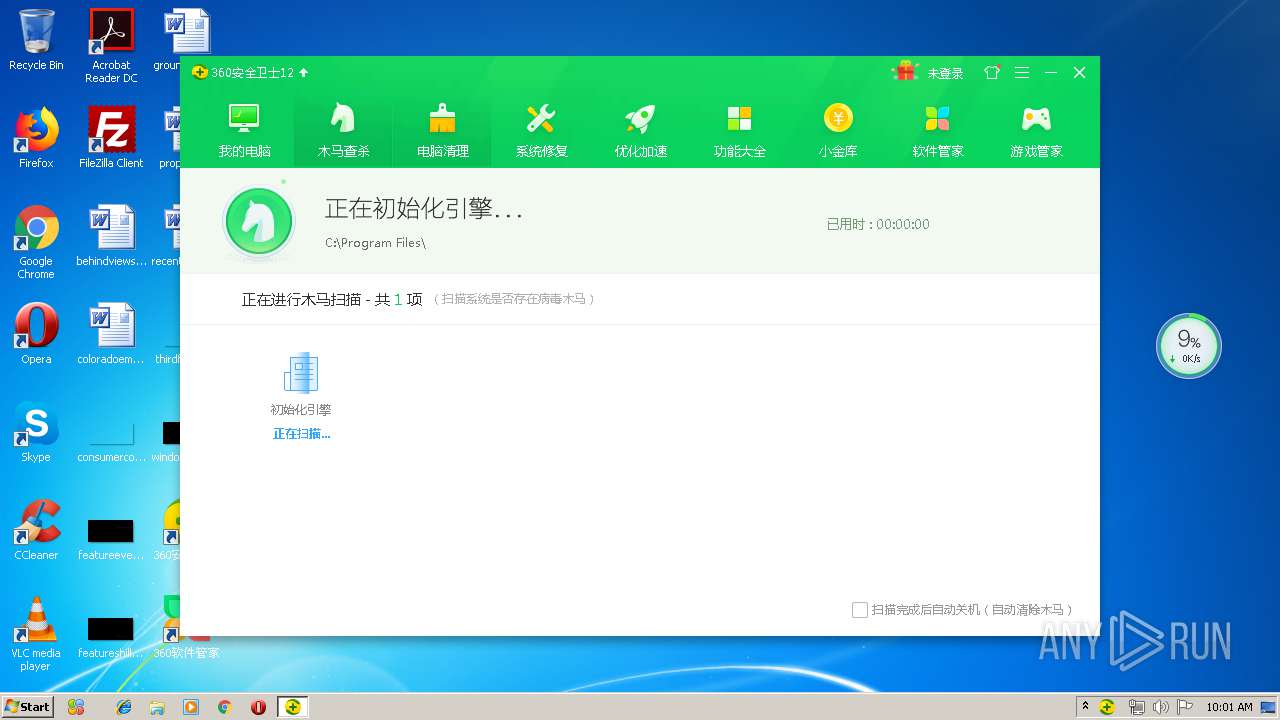This screenshot has height=720, width=1280.
Task: Click 正在进行木马扫描 - 共 1 项 text
Action: [332, 299]
